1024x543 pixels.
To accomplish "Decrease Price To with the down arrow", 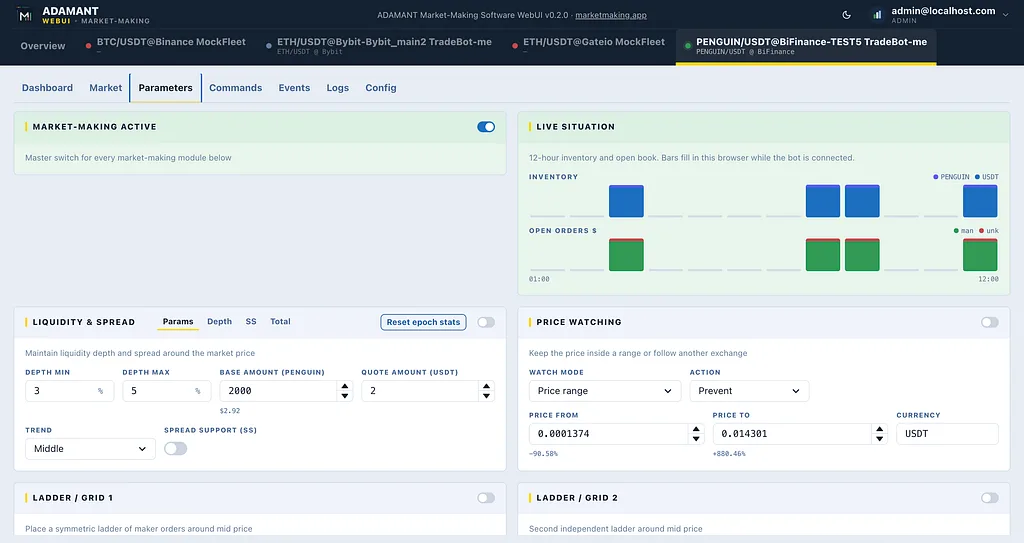I will point(880,439).
